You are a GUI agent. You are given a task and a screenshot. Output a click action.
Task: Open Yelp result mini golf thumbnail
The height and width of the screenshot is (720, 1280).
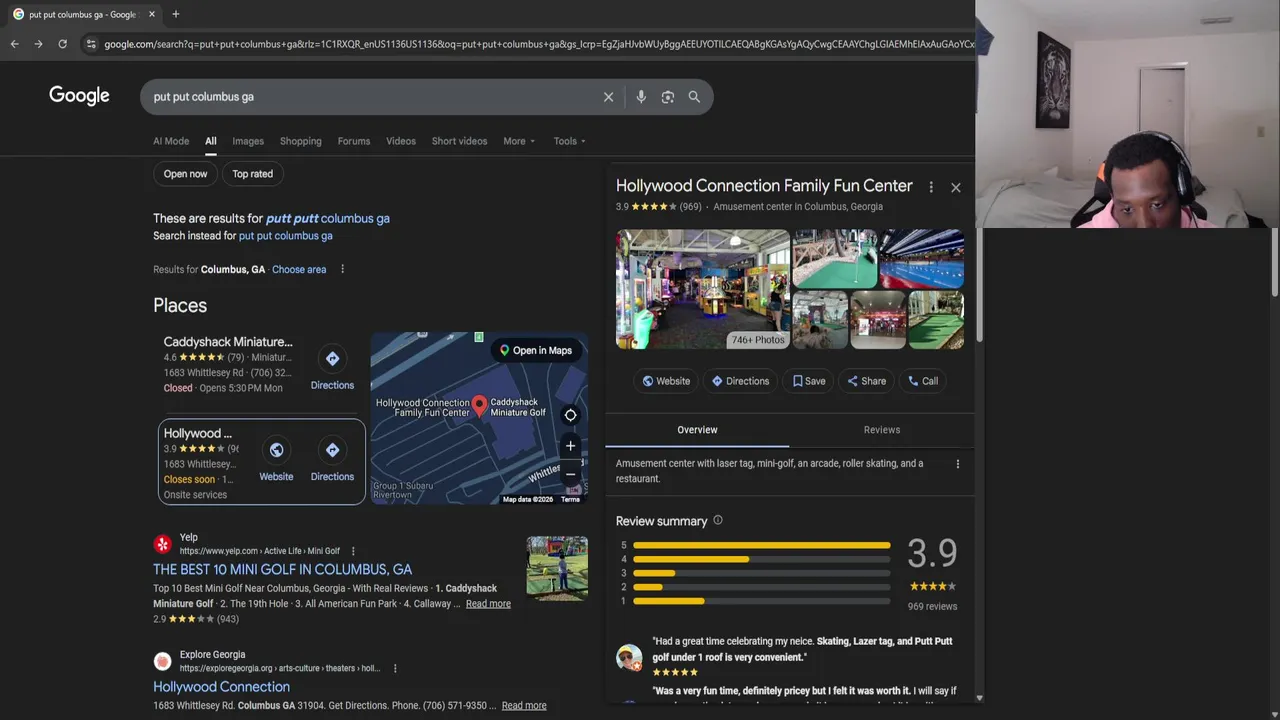tap(557, 568)
